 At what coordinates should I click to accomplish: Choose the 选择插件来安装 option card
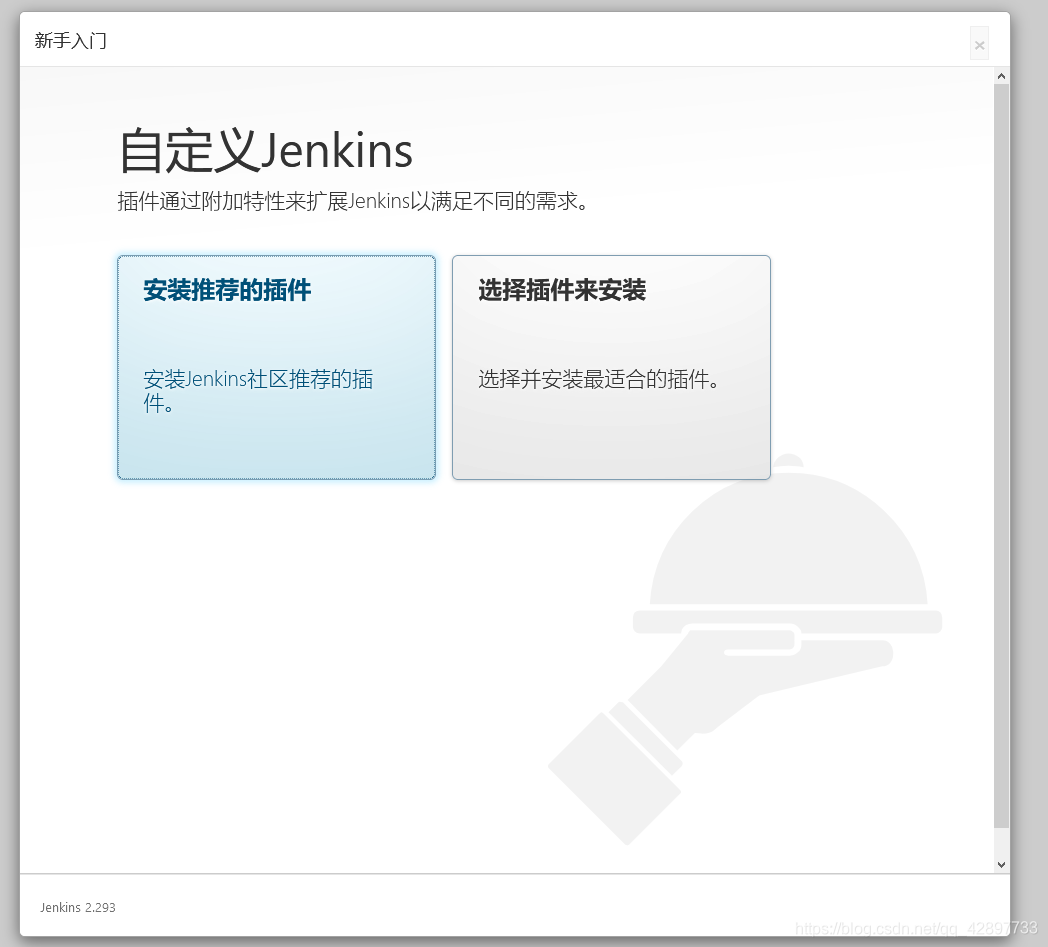coord(611,367)
